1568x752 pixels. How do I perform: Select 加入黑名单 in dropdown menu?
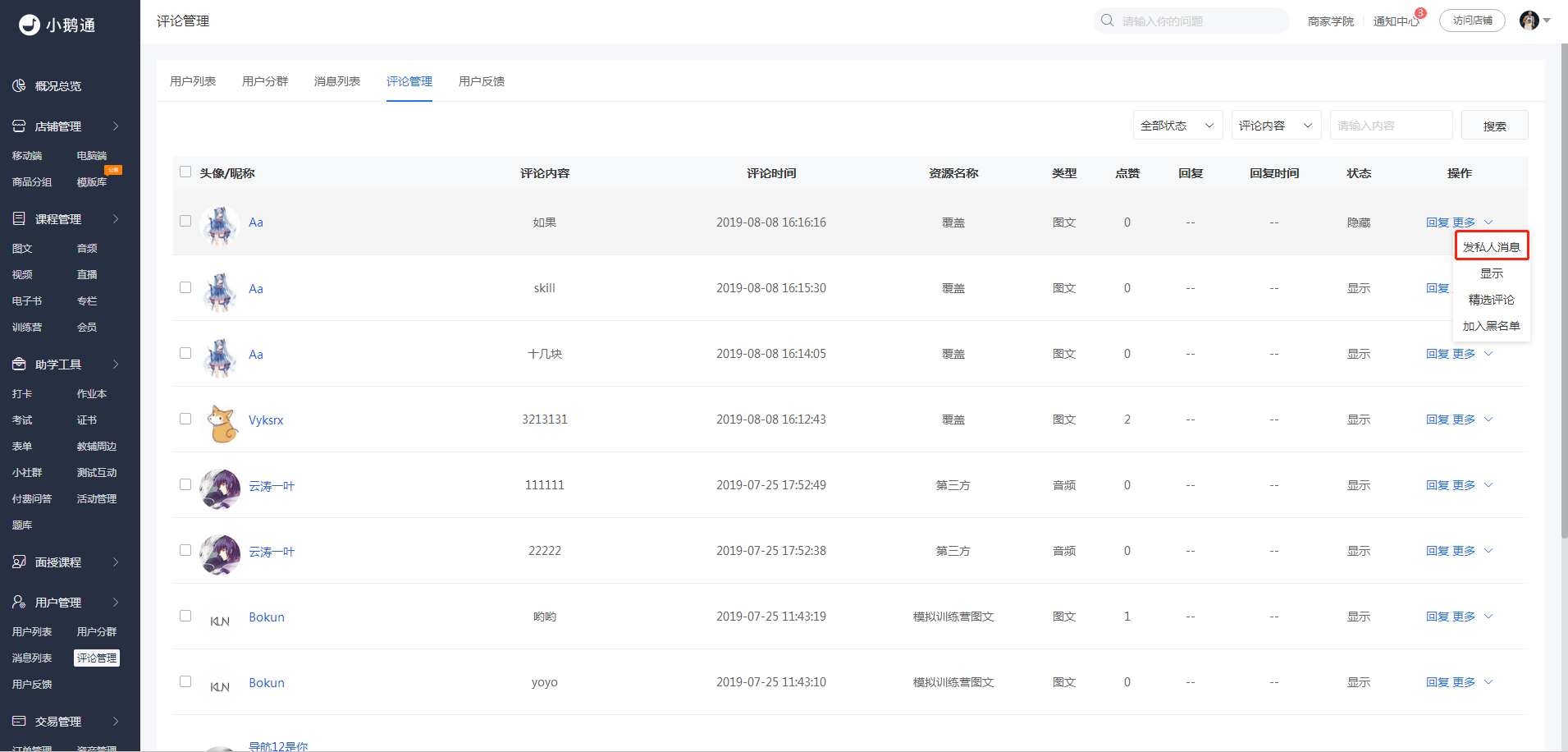[1492, 326]
